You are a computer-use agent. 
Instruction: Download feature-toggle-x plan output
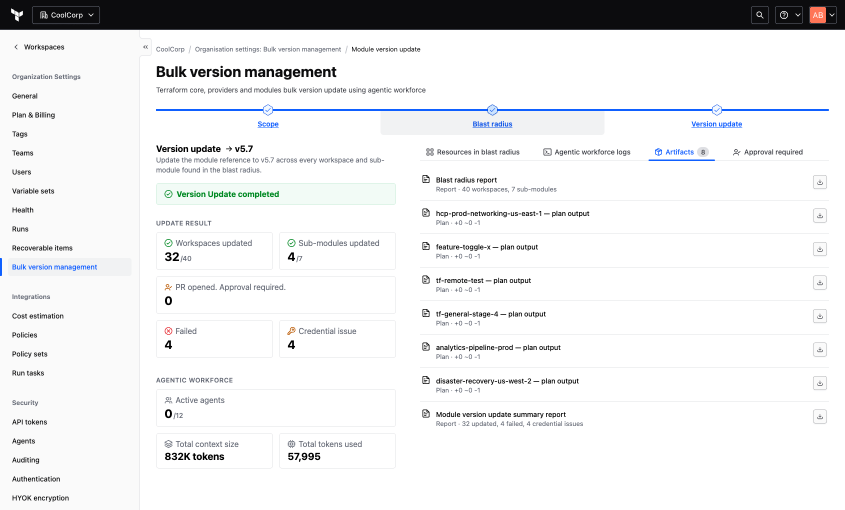pos(820,249)
